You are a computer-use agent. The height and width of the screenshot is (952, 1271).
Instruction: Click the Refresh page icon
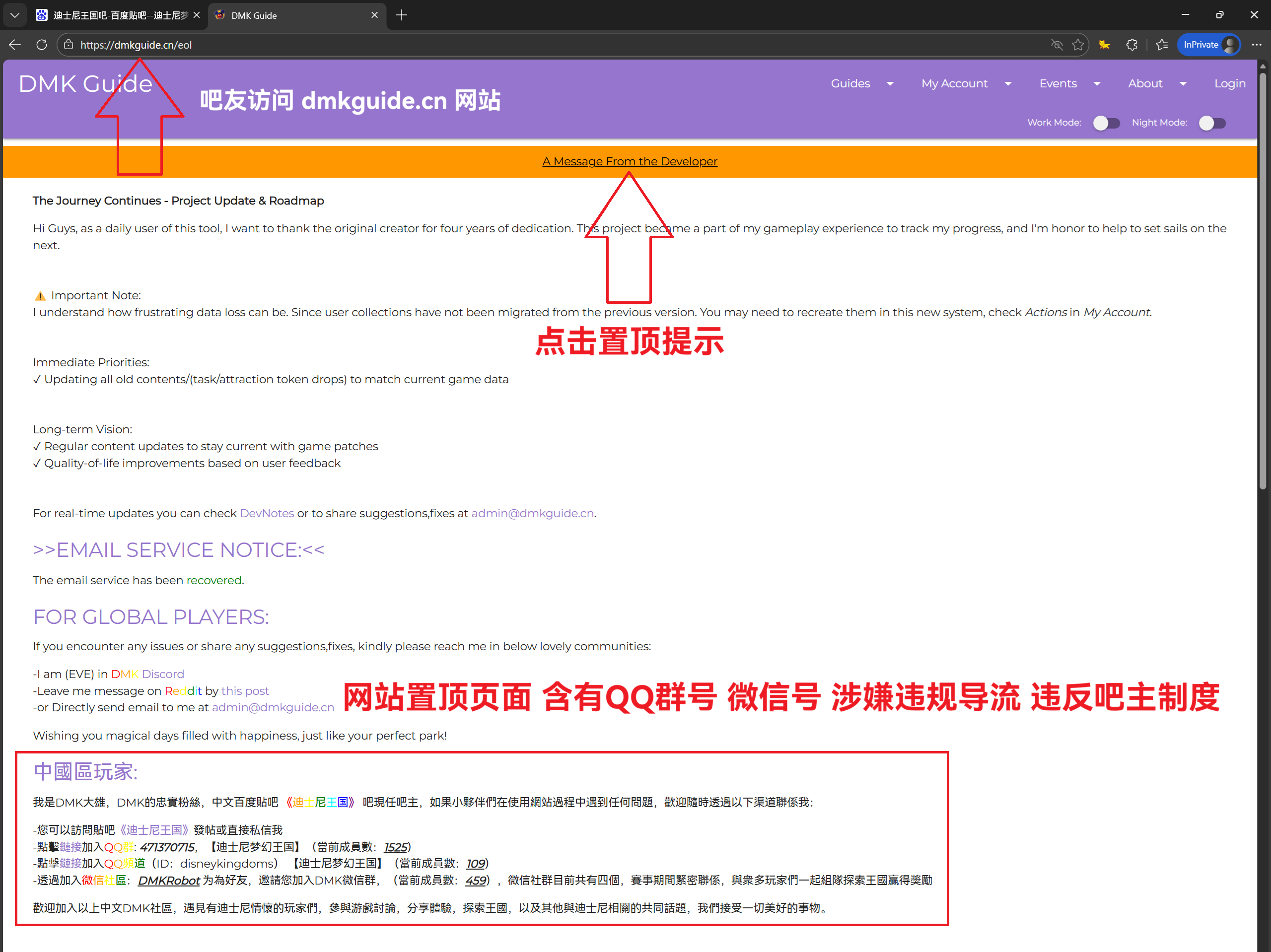pyautogui.click(x=41, y=45)
